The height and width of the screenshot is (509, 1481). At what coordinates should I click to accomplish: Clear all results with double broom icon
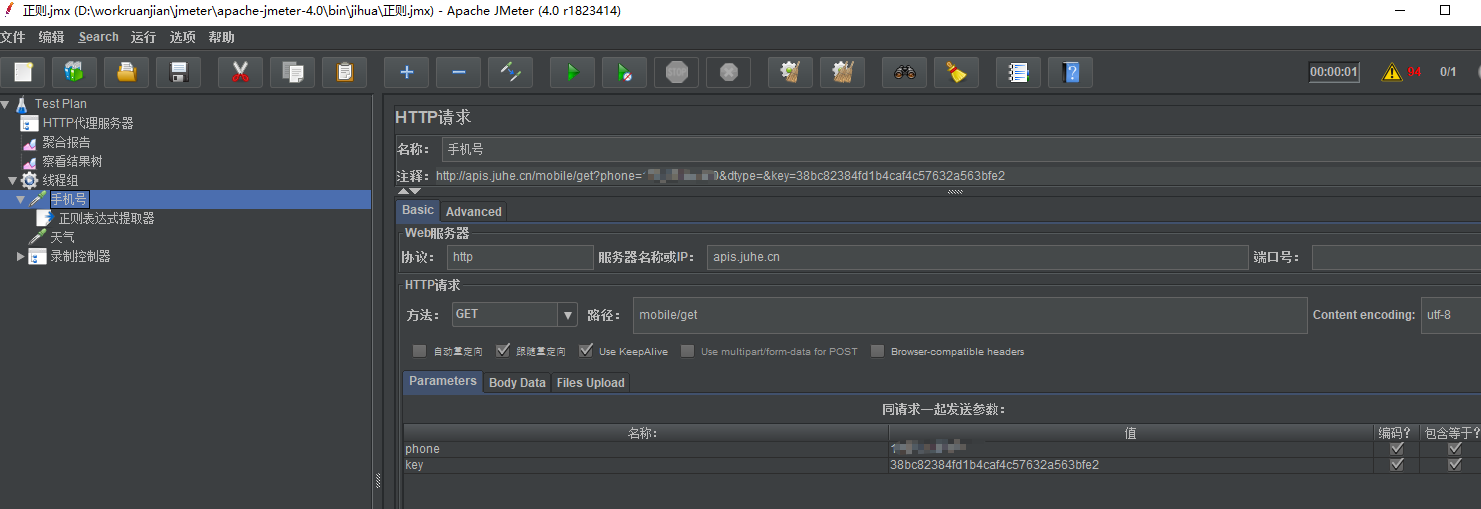pyautogui.click(x=842, y=72)
